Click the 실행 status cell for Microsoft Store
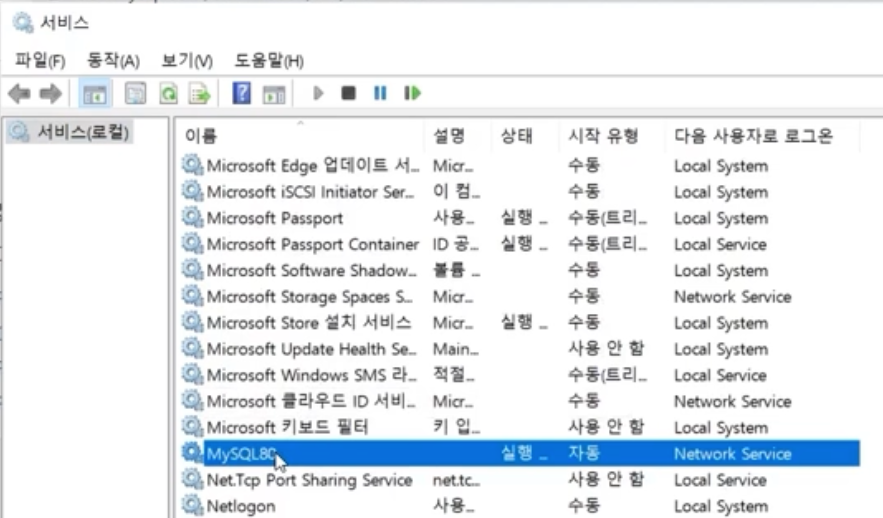Viewport: 883px width, 518px height. (524, 323)
